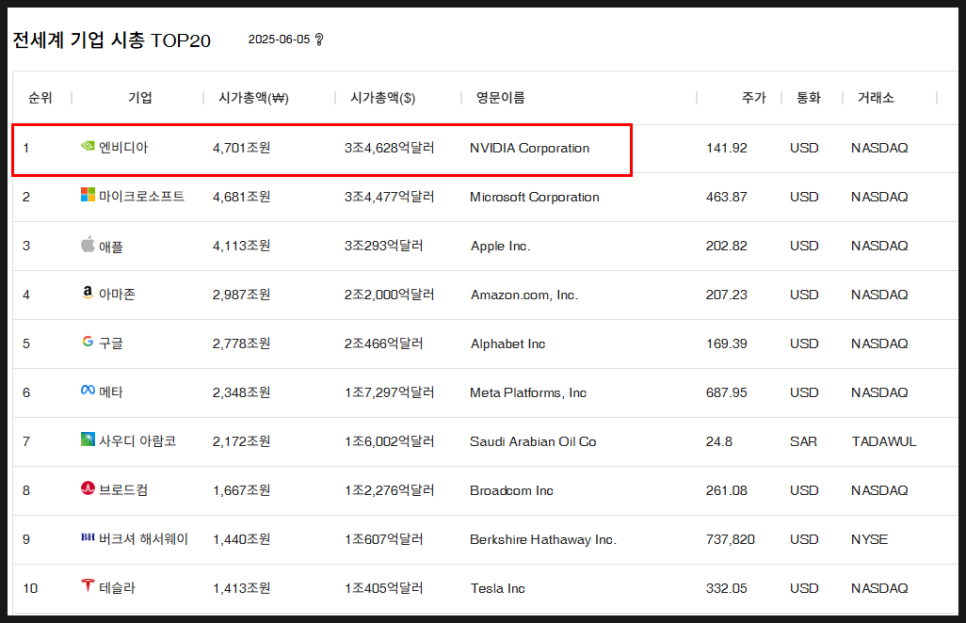Image resolution: width=966 pixels, height=623 pixels.
Task: Click the Tesla Inc text
Action: click(x=498, y=588)
